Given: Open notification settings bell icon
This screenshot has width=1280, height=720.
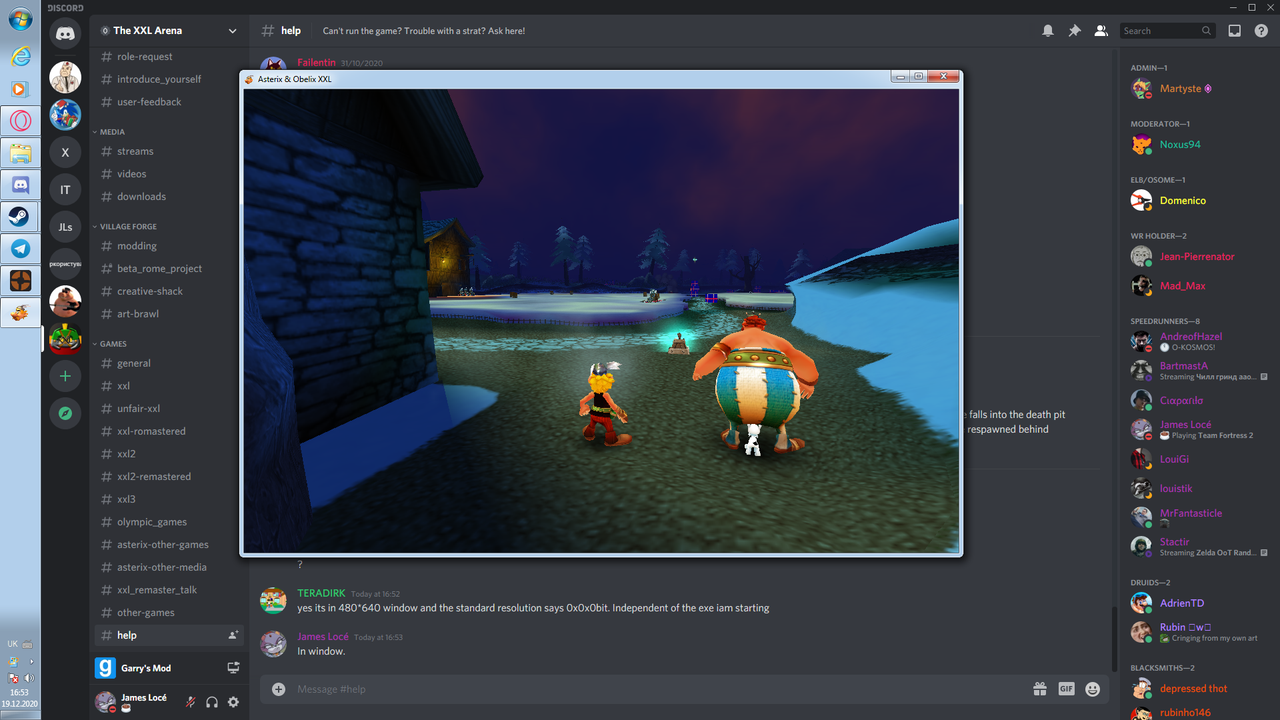Looking at the screenshot, I should click(x=1048, y=31).
